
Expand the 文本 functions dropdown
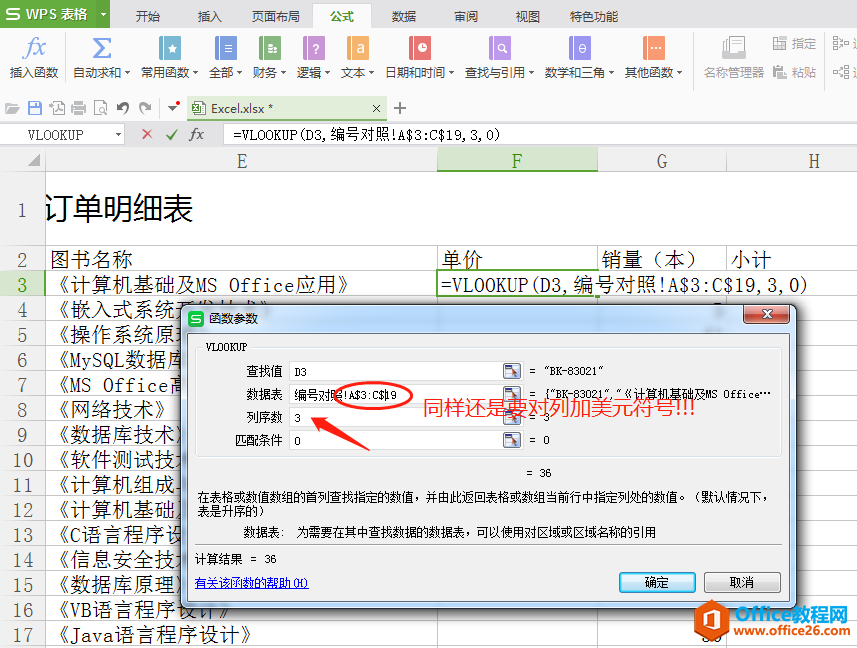pyautogui.click(x=371, y=73)
